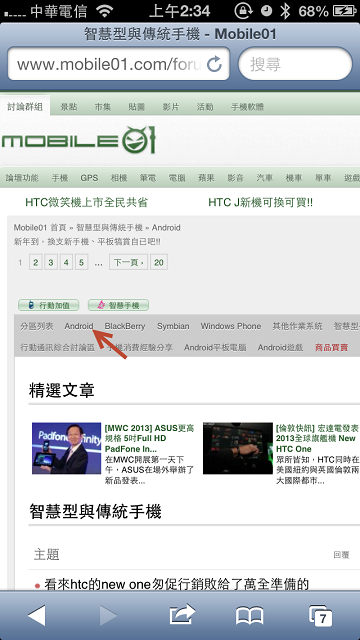Open Android平板電腦 sub-forum
Screen dimensions: 360x640
click(x=215, y=348)
